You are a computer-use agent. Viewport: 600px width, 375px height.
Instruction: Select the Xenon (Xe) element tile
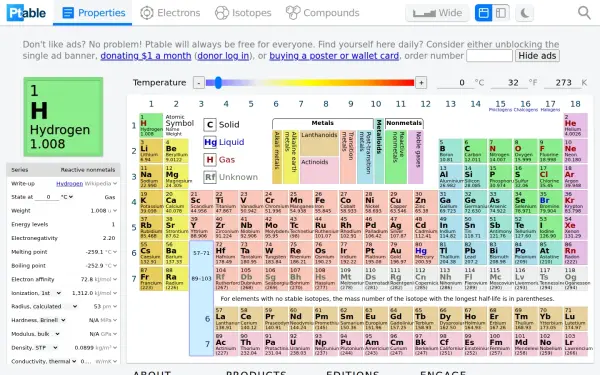coord(575,227)
